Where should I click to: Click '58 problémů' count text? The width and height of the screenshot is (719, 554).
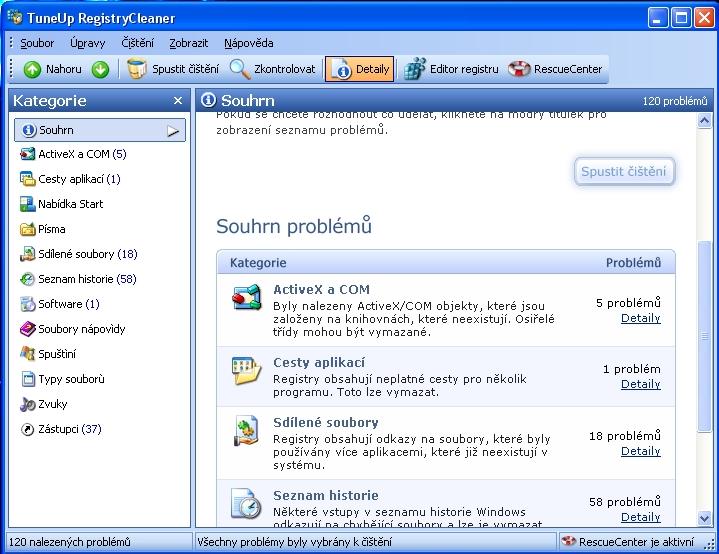point(625,502)
